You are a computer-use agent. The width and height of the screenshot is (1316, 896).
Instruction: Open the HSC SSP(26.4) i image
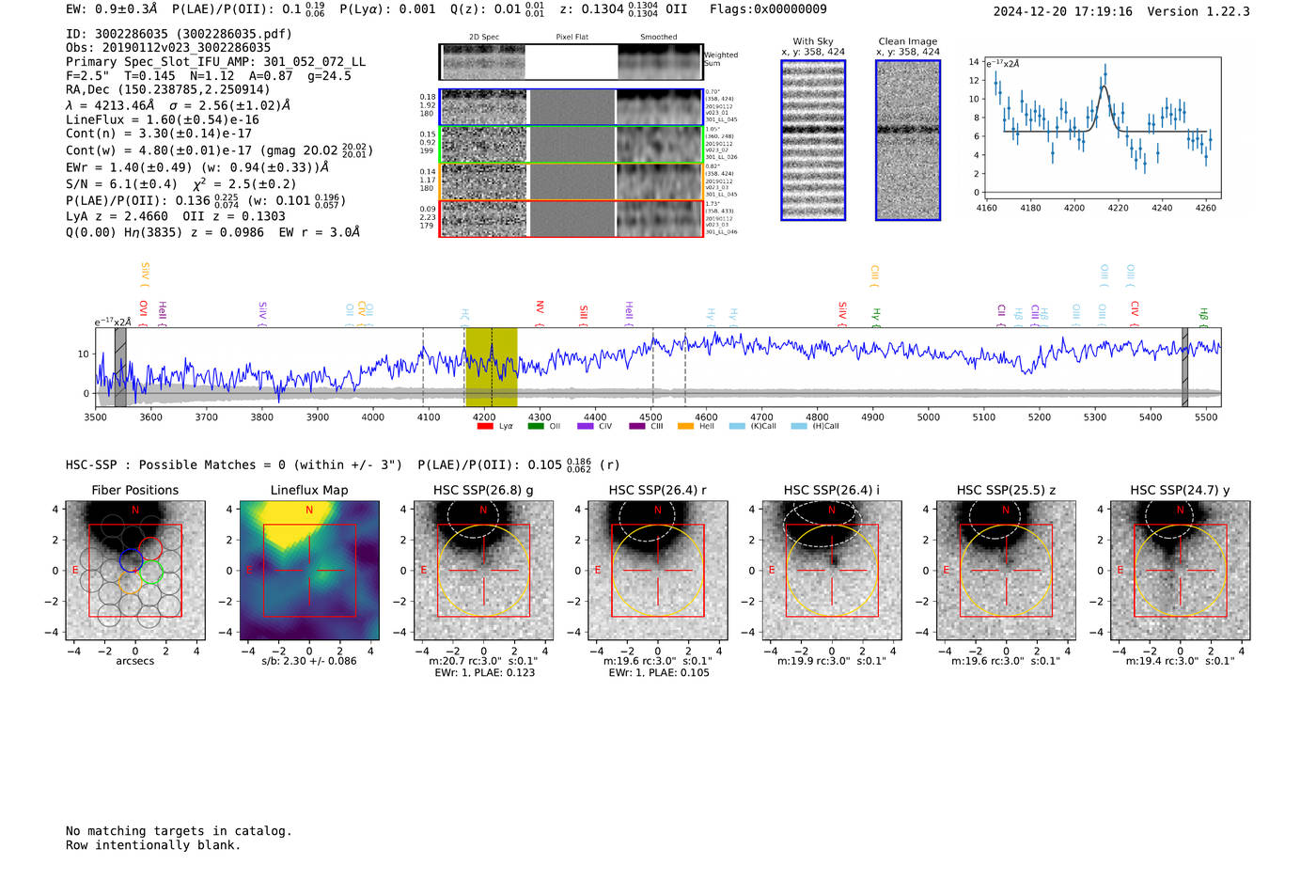coord(832,570)
